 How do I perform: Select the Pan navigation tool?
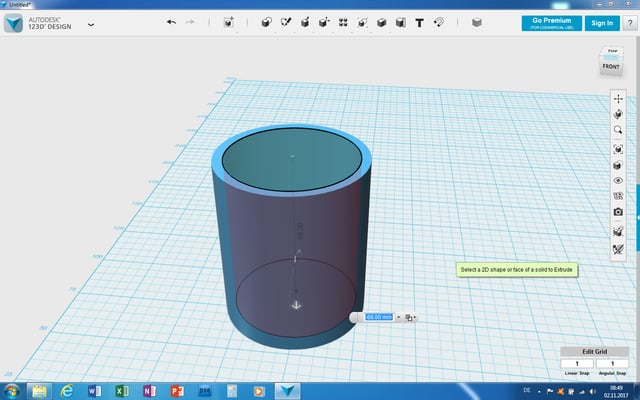click(618, 99)
